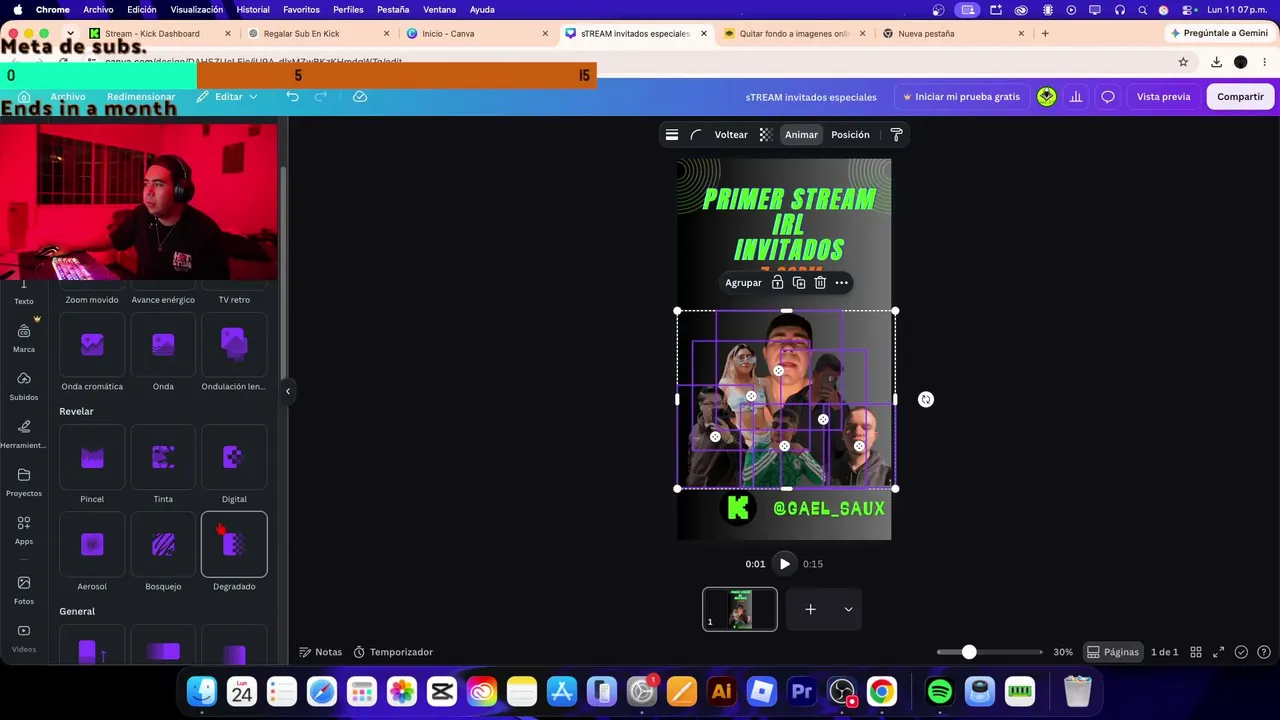
Task: Switch to the Quitar fondo a imagenes tab
Action: tap(794, 33)
